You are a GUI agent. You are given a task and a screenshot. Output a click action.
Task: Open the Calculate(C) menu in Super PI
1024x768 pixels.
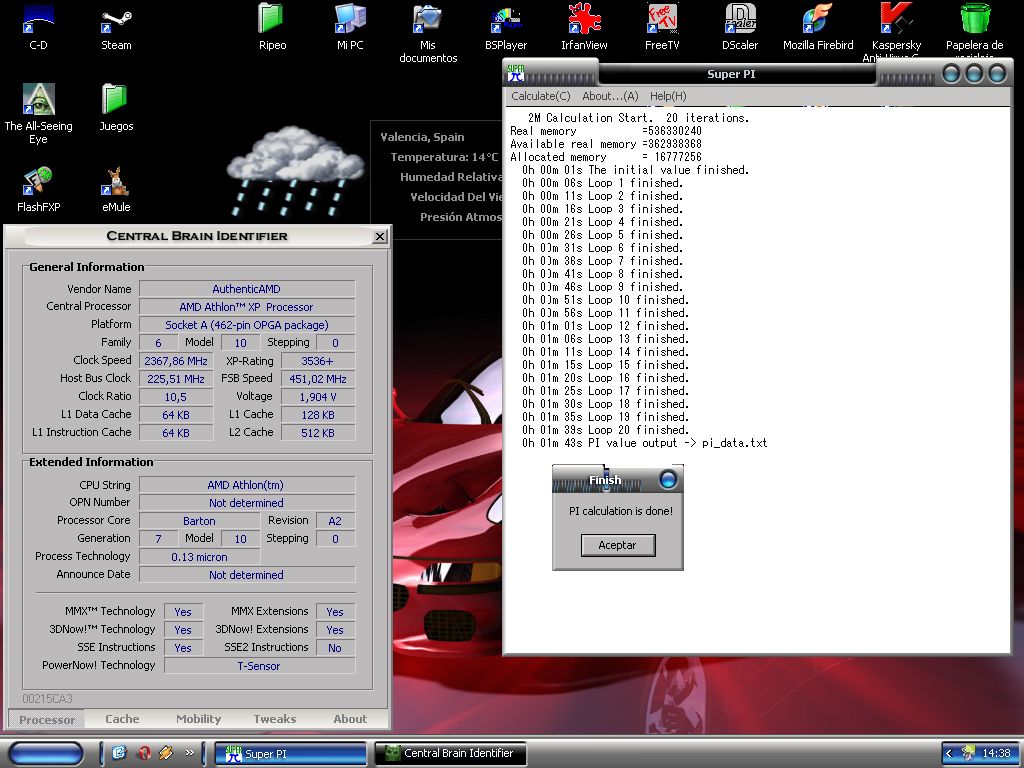click(x=540, y=96)
